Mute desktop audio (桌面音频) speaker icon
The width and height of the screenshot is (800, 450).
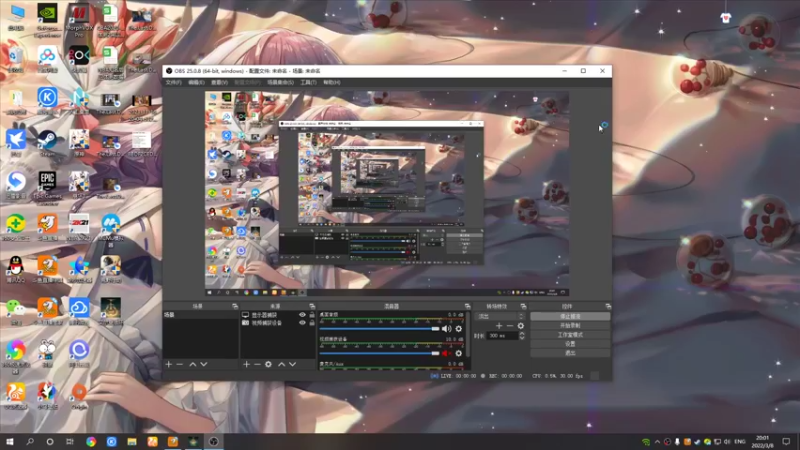pos(446,329)
